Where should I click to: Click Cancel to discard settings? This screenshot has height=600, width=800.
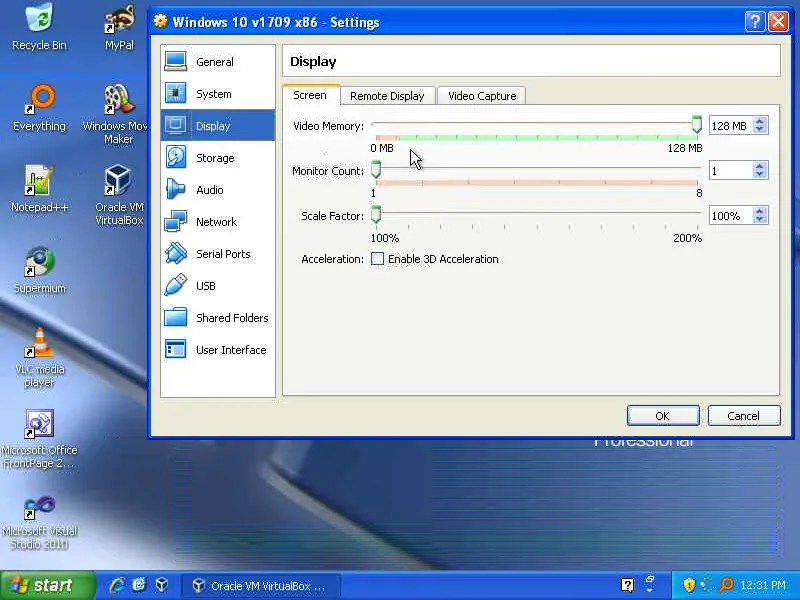pos(744,416)
